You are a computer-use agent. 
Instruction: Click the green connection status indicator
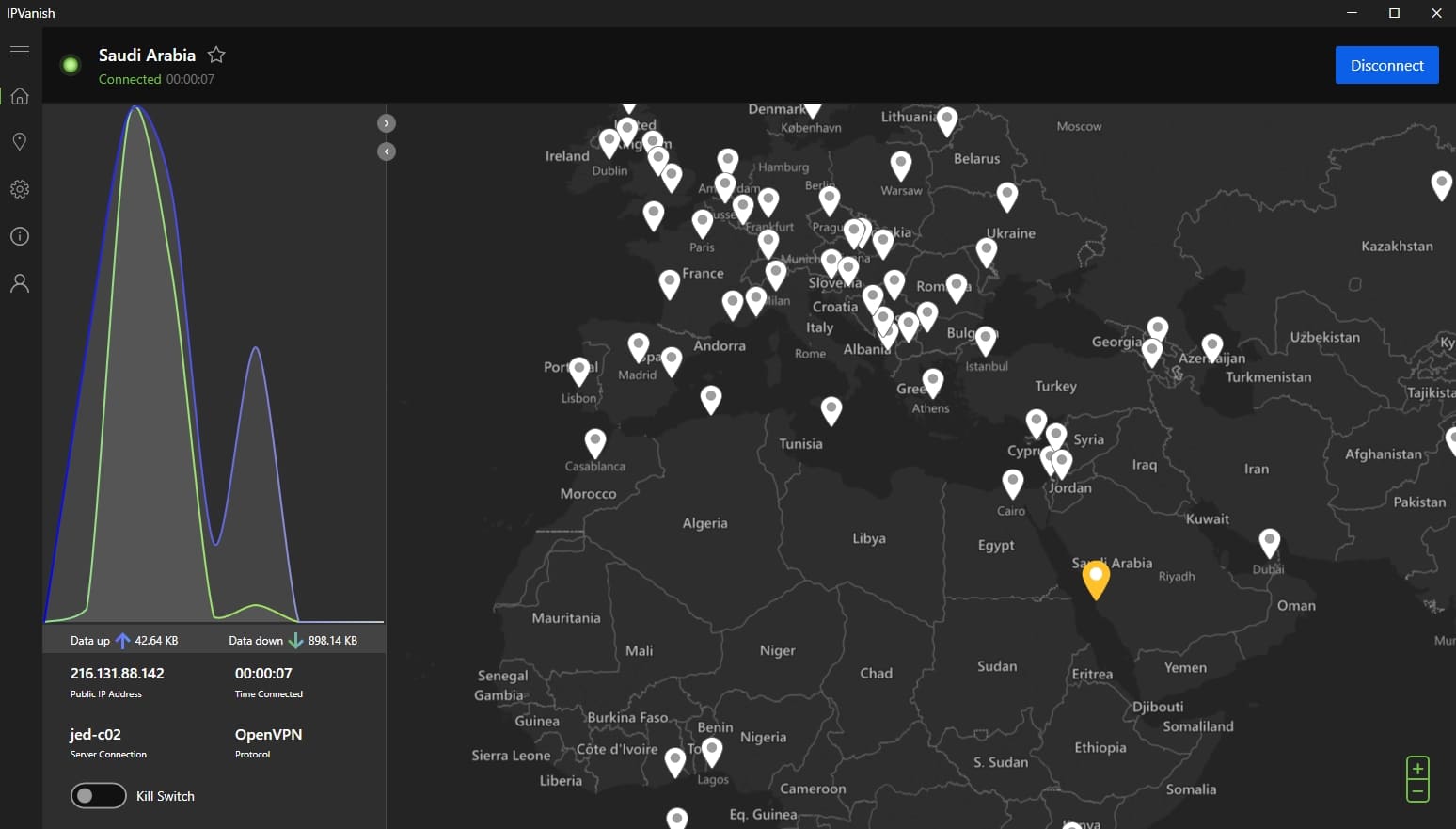click(x=71, y=65)
